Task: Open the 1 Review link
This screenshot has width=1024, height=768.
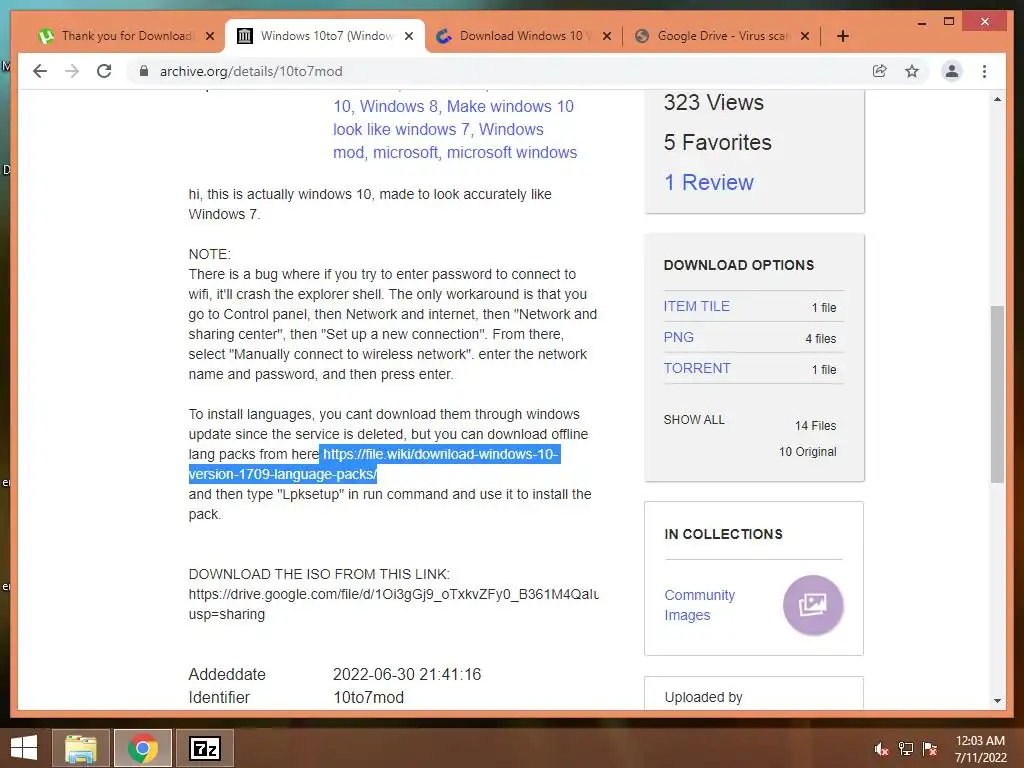Action: (x=709, y=182)
